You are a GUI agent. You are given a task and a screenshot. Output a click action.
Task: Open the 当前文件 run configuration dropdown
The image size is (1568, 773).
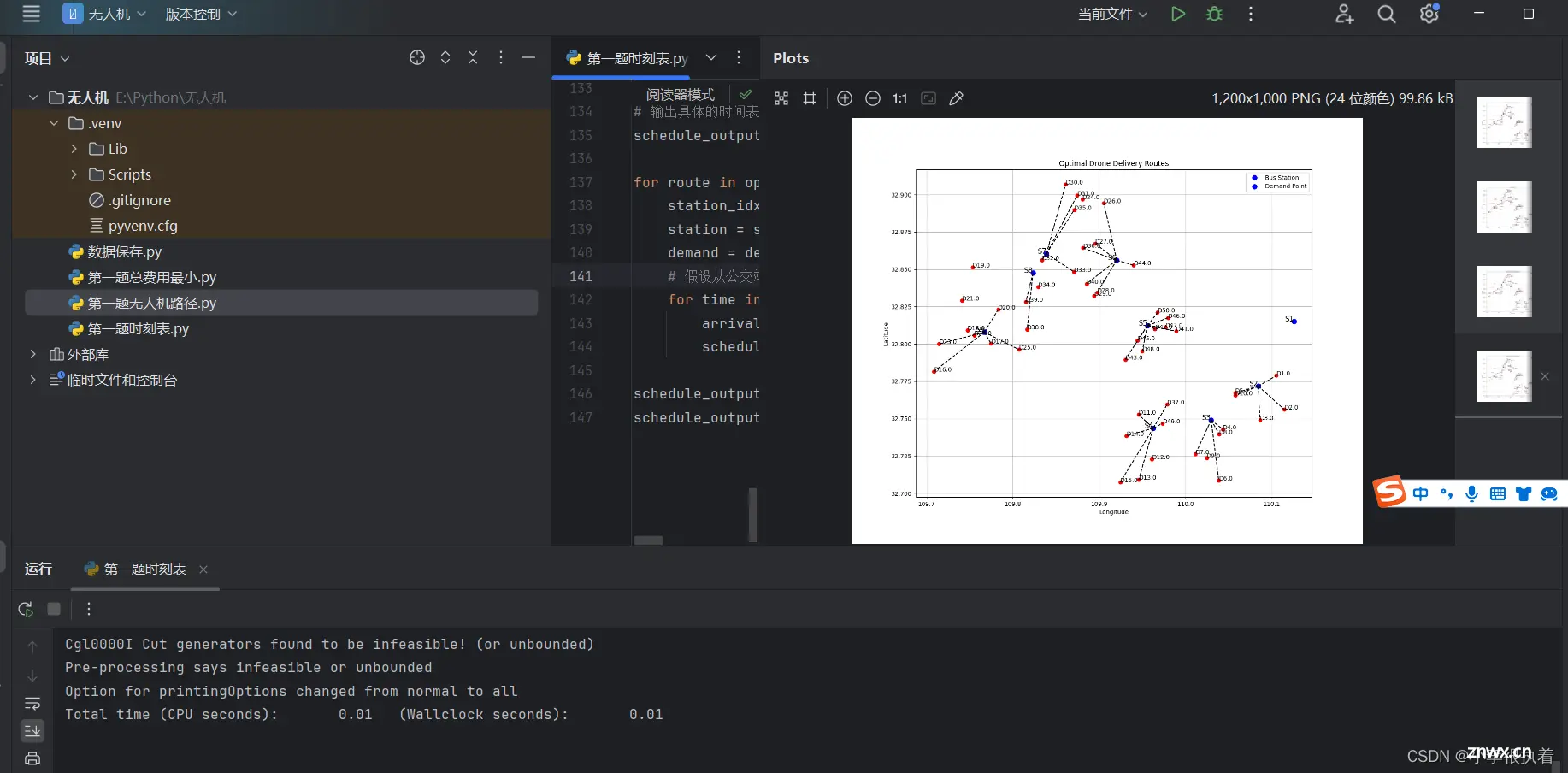point(1112,14)
